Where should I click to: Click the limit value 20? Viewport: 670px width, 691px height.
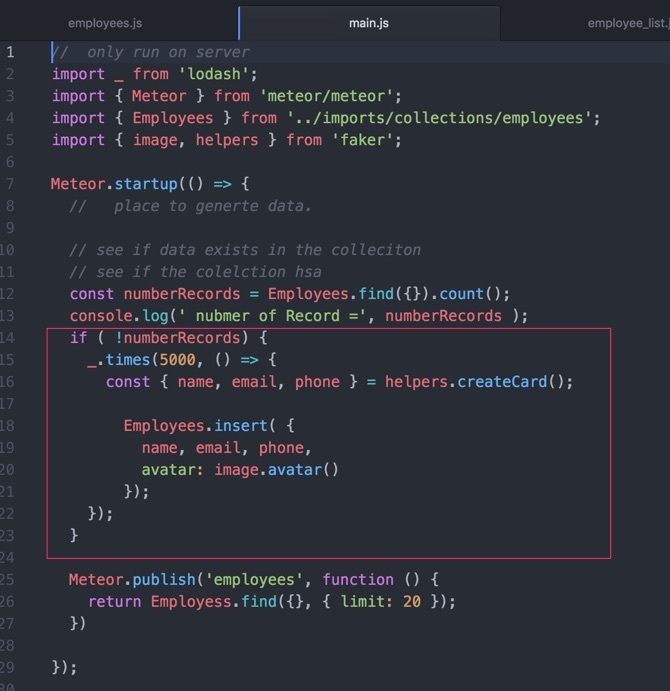click(x=412, y=602)
